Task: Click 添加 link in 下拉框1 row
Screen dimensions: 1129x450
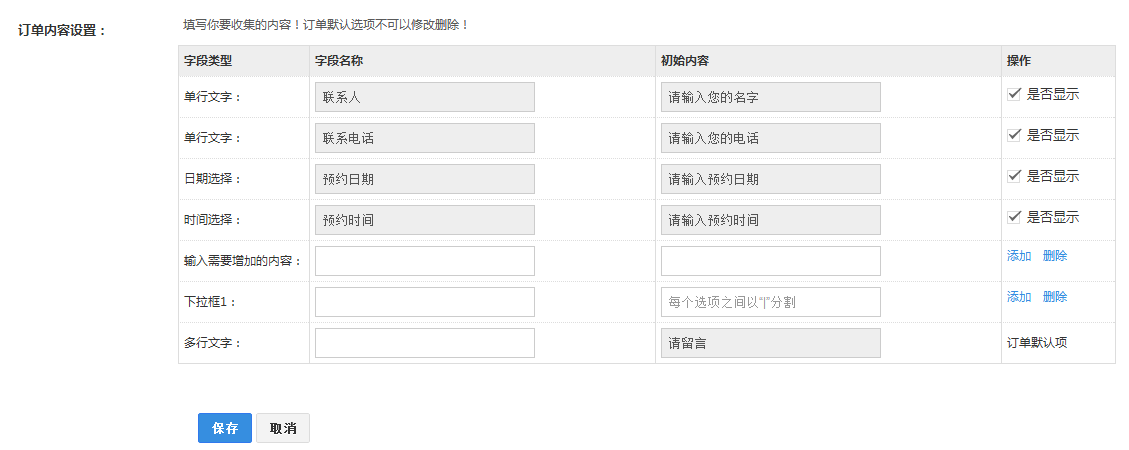Action: click(1019, 297)
